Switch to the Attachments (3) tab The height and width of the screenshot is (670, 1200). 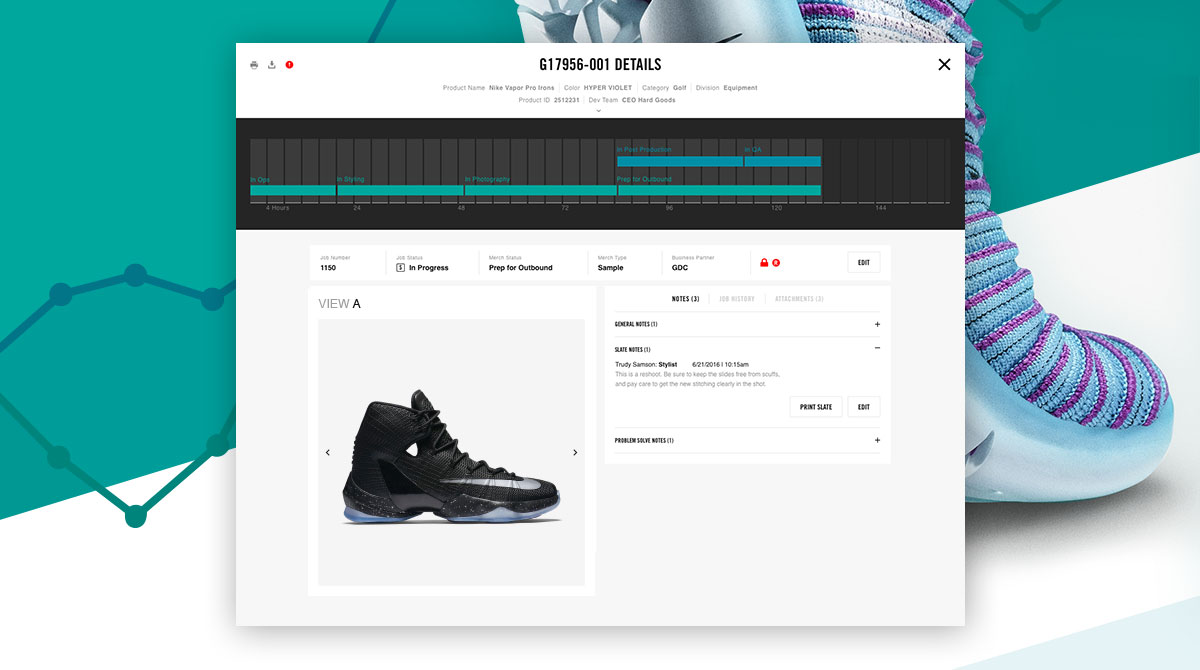(x=799, y=299)
